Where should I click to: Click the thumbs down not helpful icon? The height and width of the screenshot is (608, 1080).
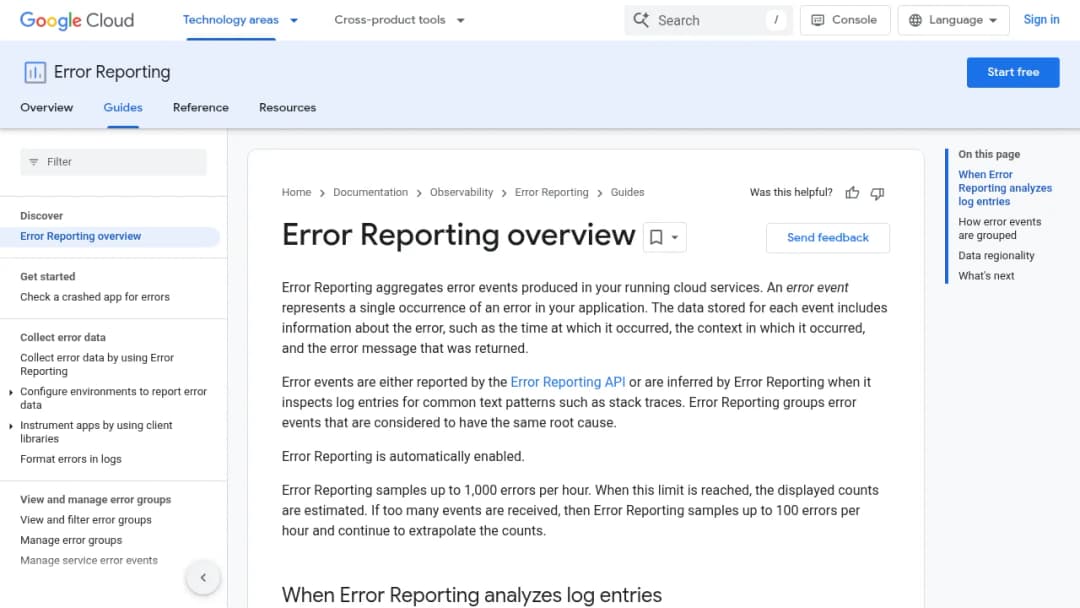[877, 193]
